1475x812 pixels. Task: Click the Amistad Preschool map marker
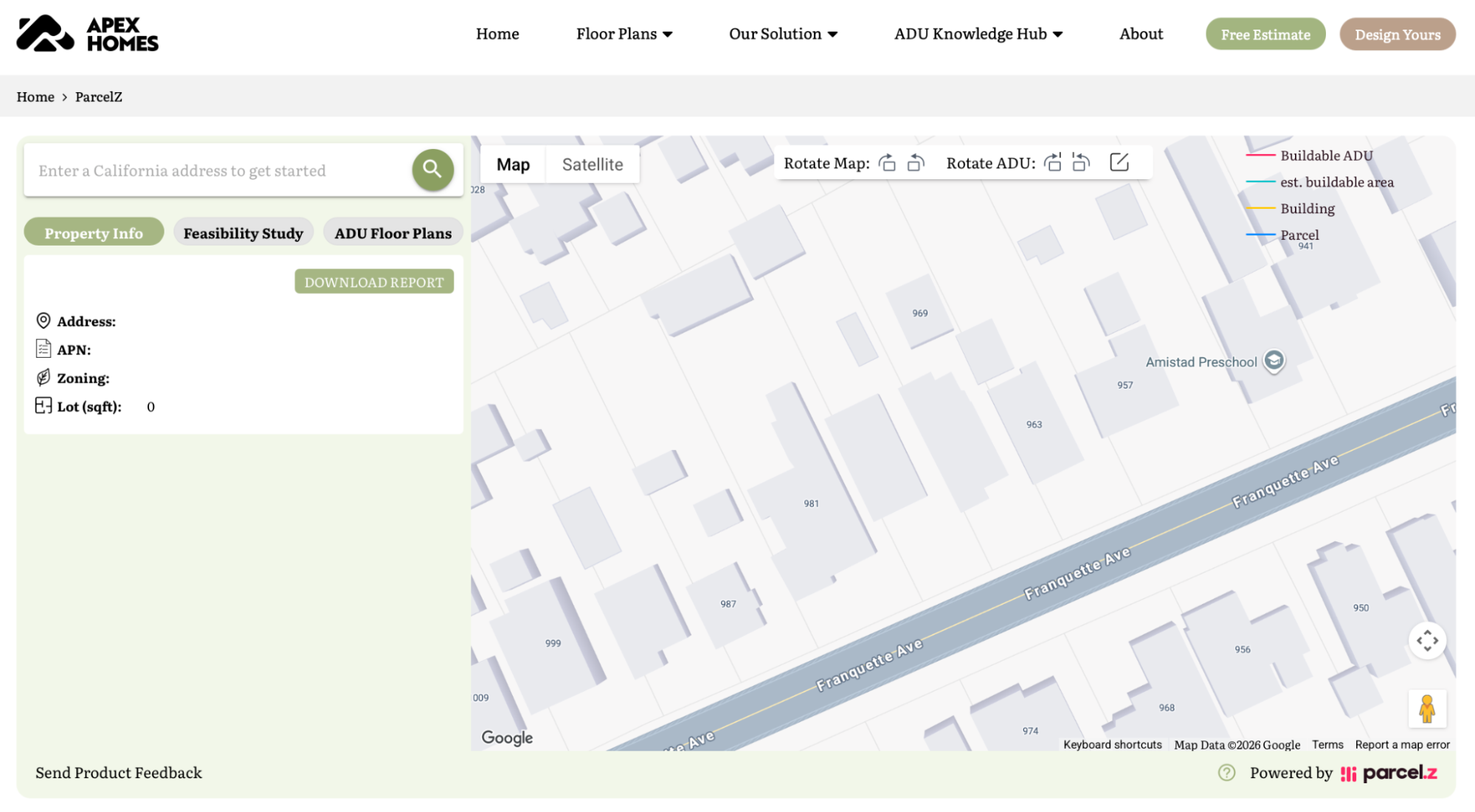click(1274, 361)
